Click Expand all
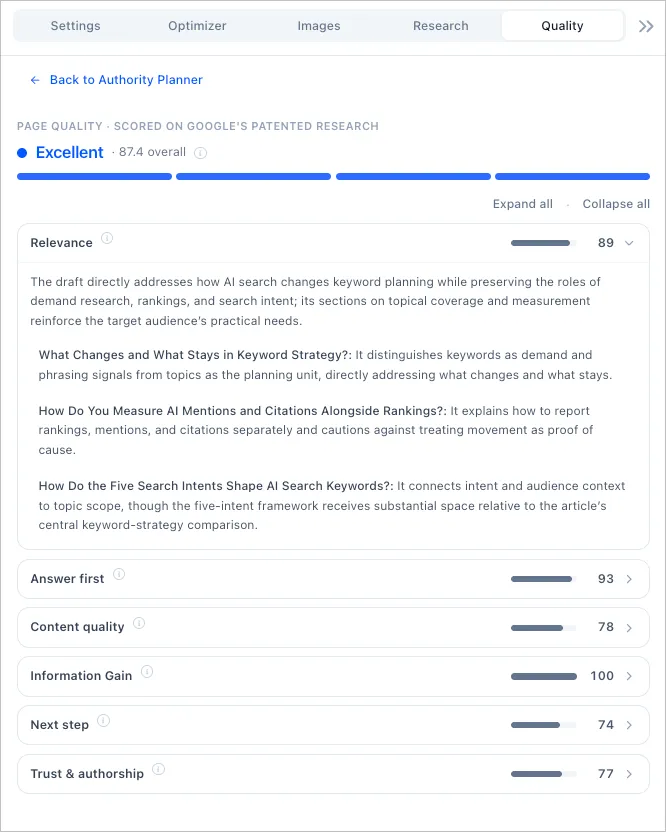Image resolution: width=666 pixels, height=832 pixels. [522, 204]
